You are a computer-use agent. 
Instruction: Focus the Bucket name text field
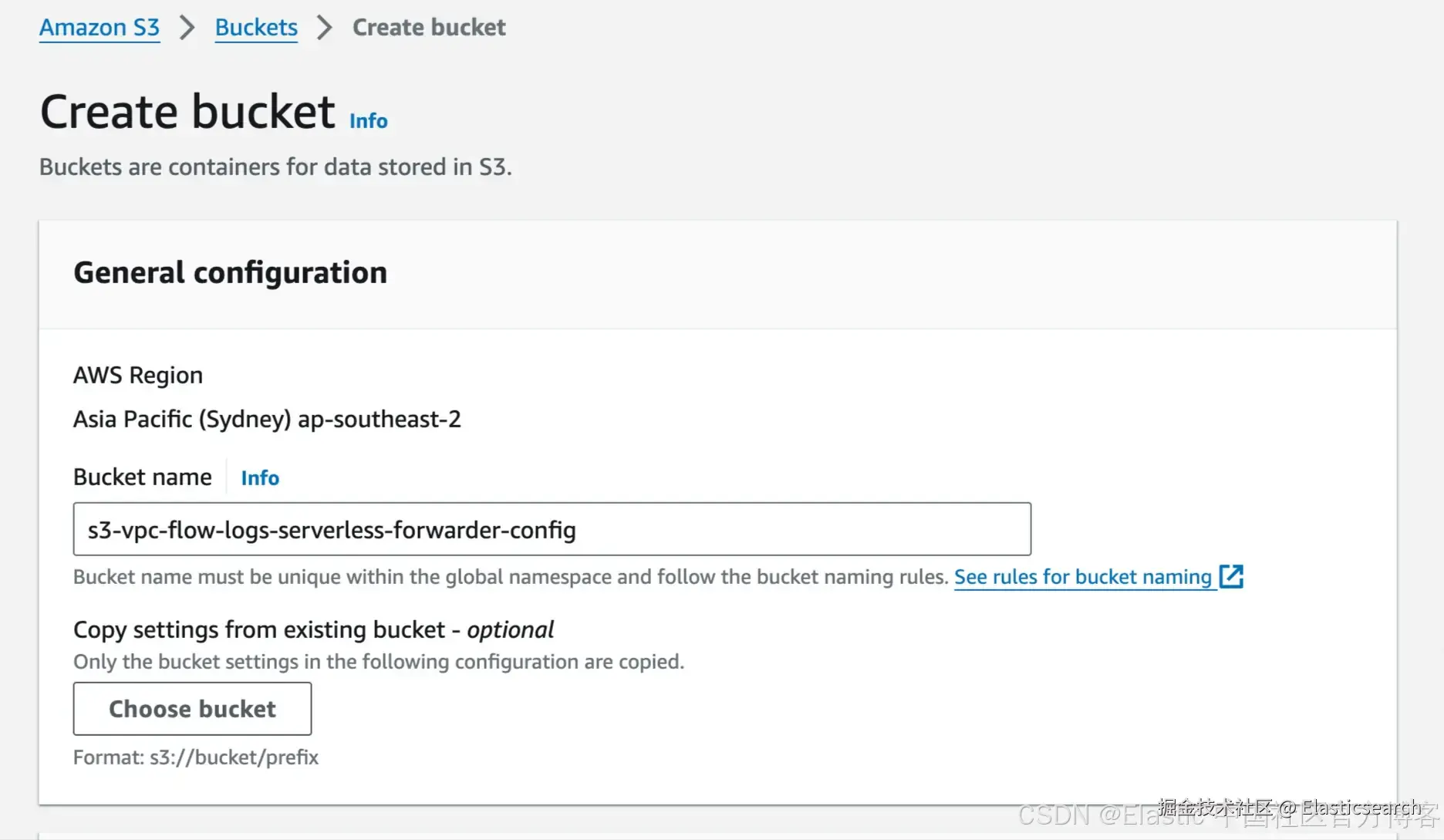click(552, 529)
